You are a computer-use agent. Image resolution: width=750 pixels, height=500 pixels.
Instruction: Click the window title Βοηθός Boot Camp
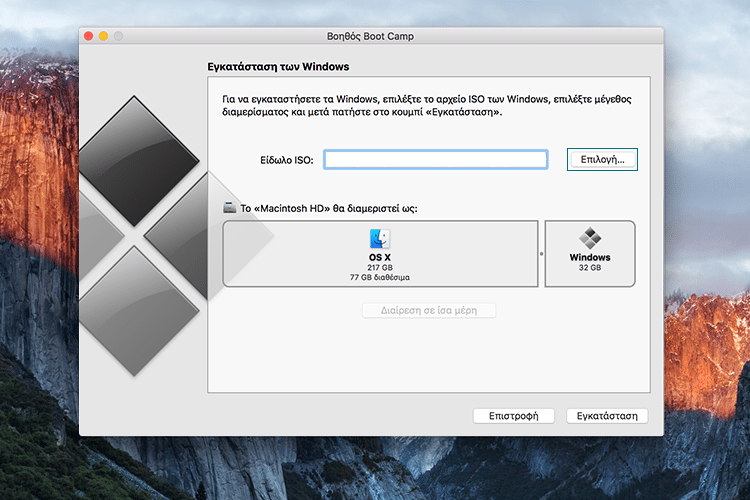[370, 36]
